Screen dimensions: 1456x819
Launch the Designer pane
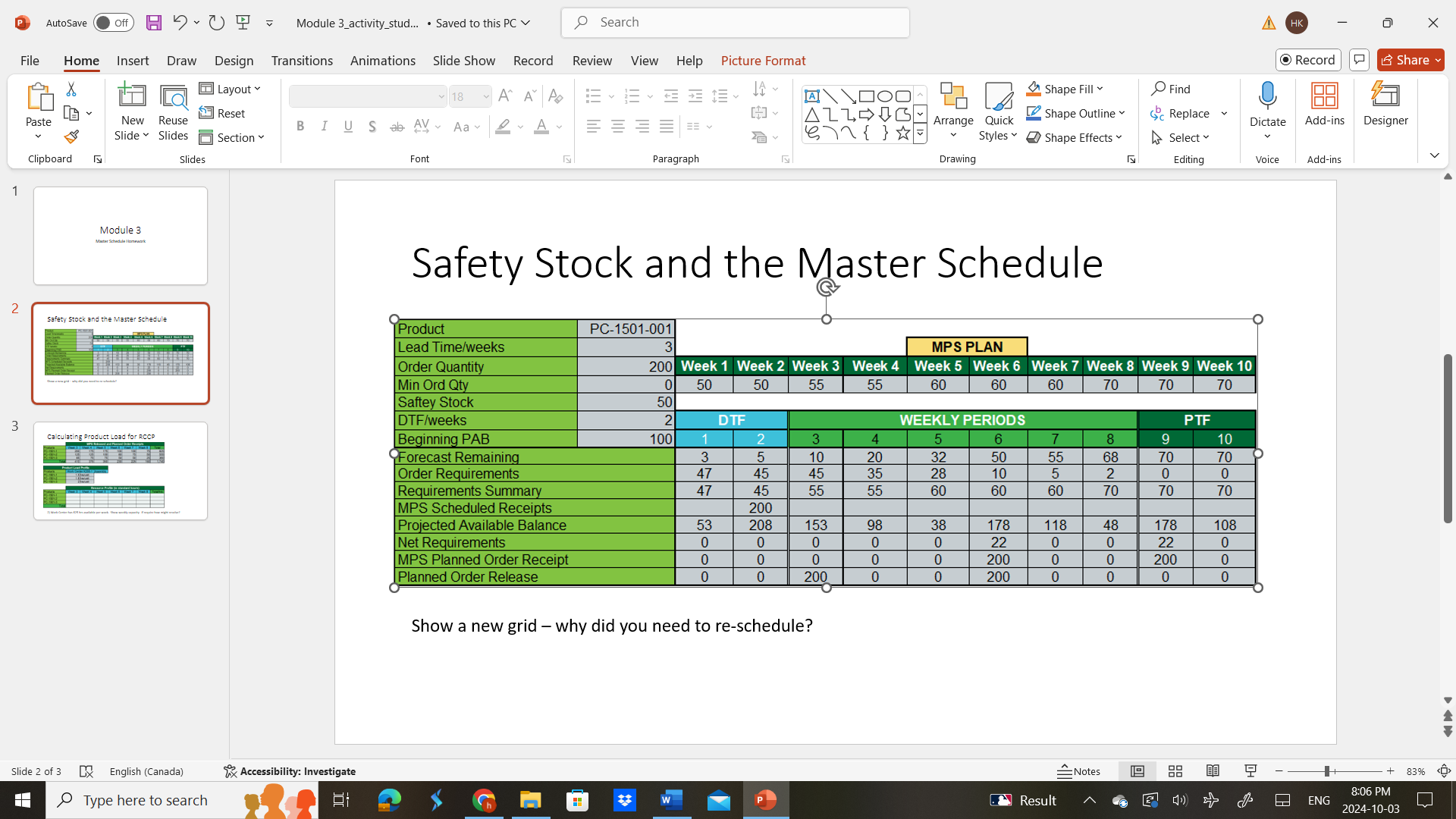click(1385, 106)
